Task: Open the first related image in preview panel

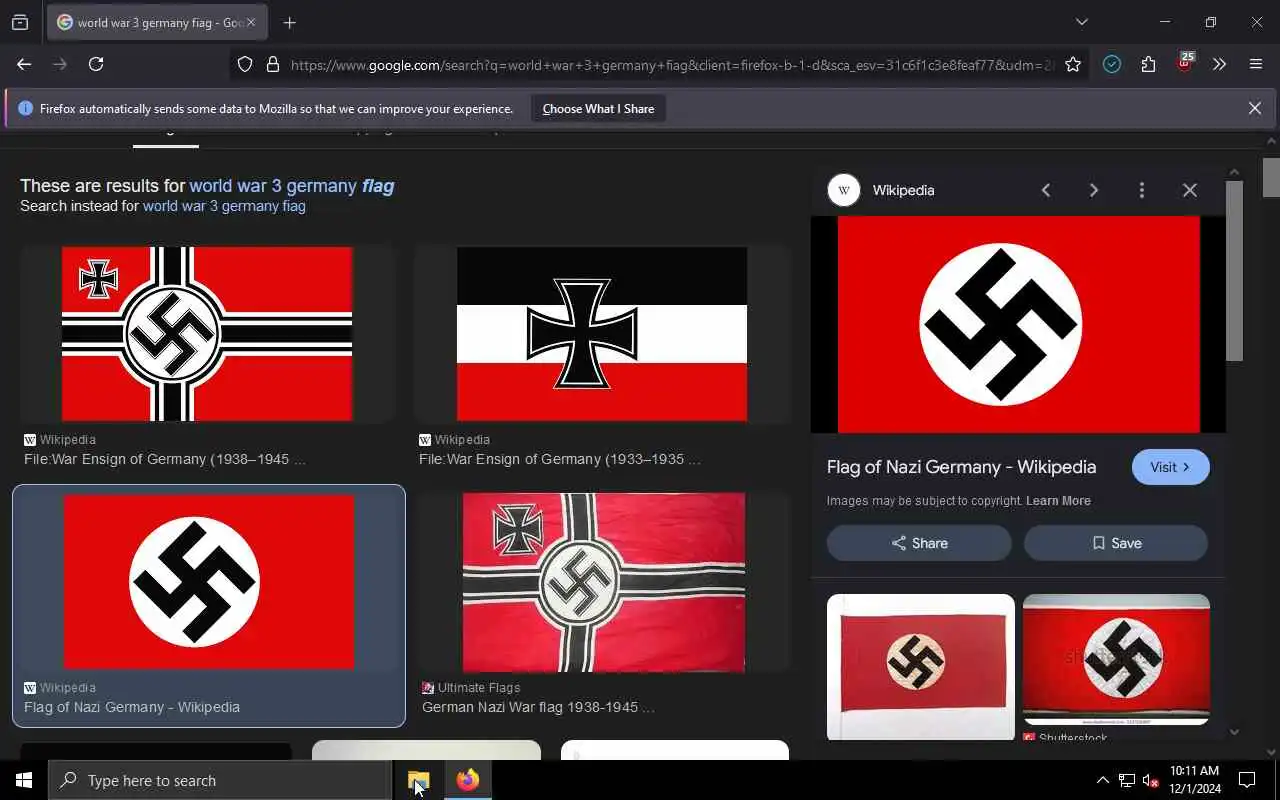Action: coord(921,666)
